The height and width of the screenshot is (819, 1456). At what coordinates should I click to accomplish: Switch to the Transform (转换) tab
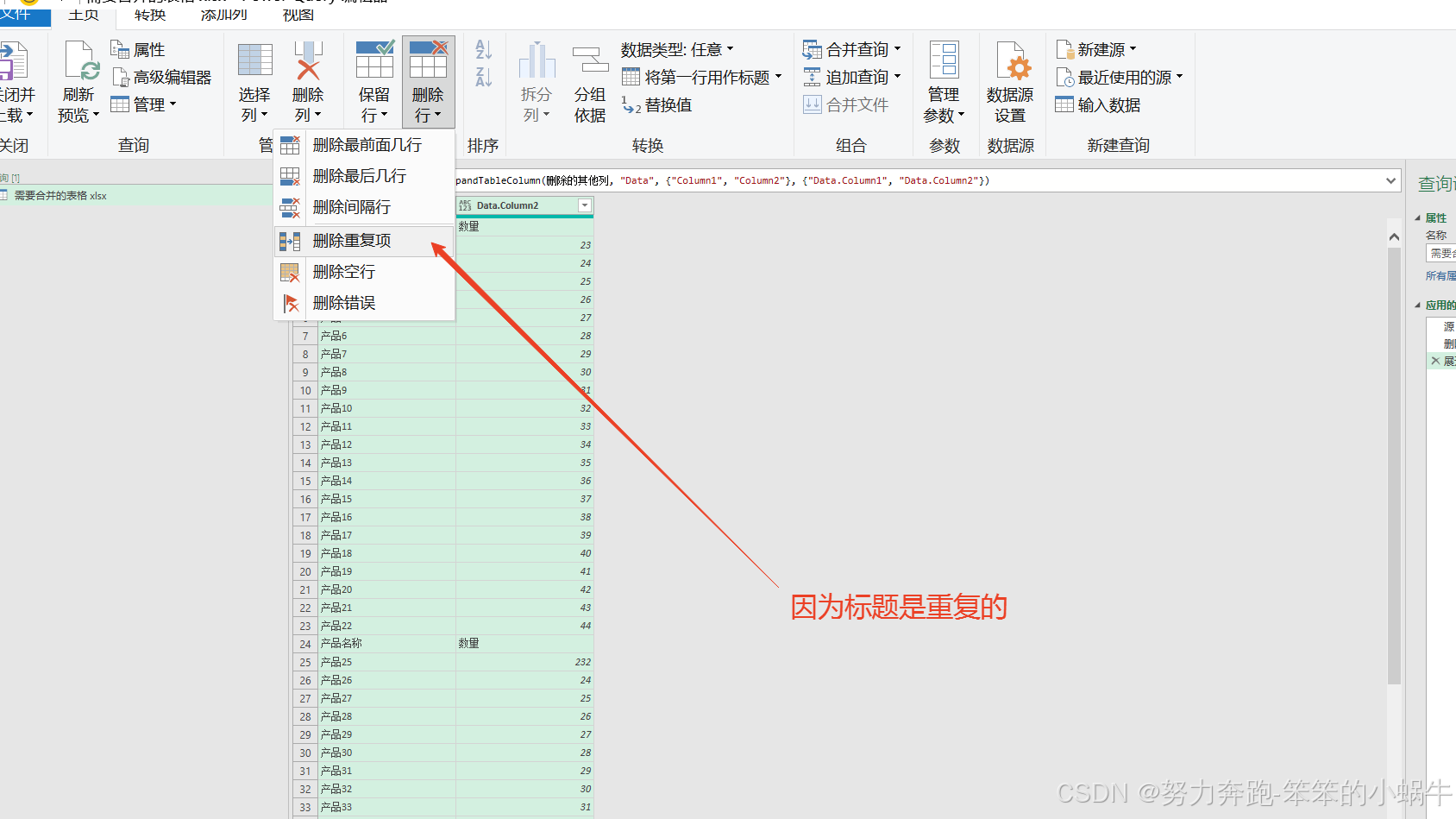[x=150, y=15]
